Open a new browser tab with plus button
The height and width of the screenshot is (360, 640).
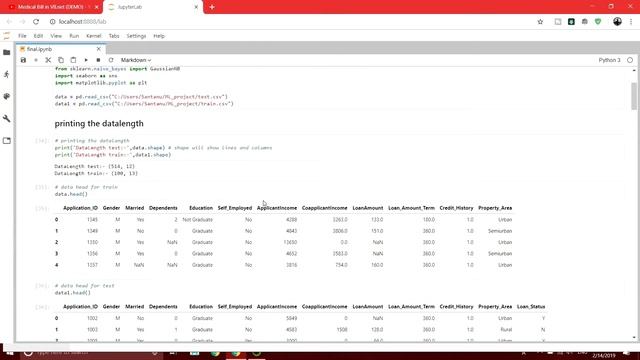tap(212, 7)
